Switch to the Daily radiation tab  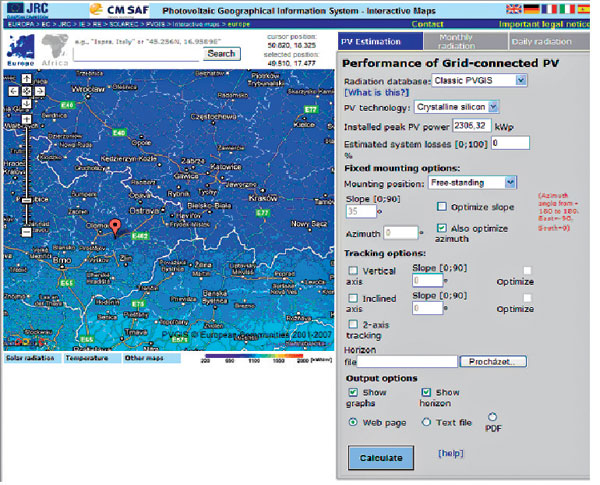point(549,41)
